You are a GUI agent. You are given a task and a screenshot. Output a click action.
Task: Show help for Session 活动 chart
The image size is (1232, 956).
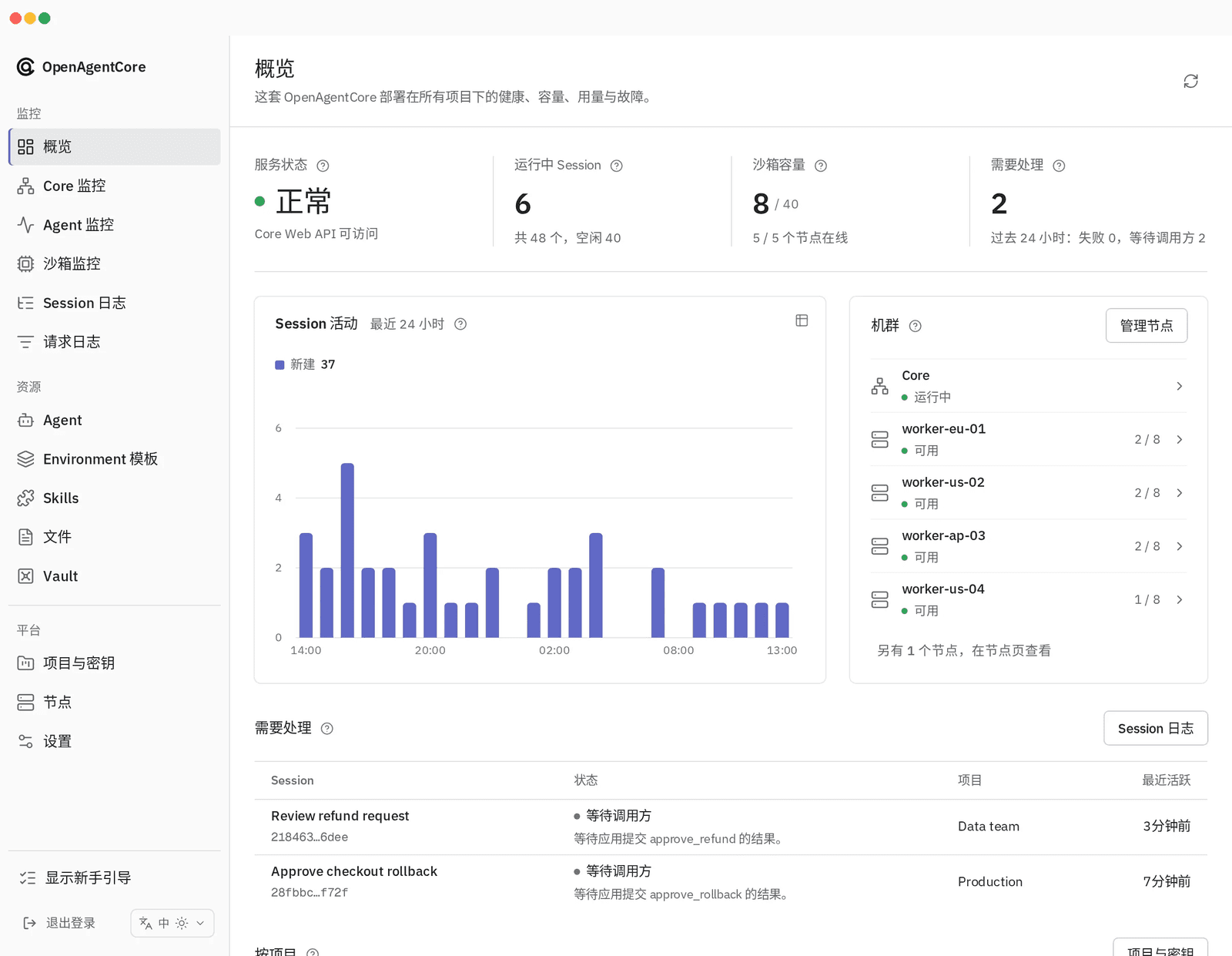(x=460, y=324)
